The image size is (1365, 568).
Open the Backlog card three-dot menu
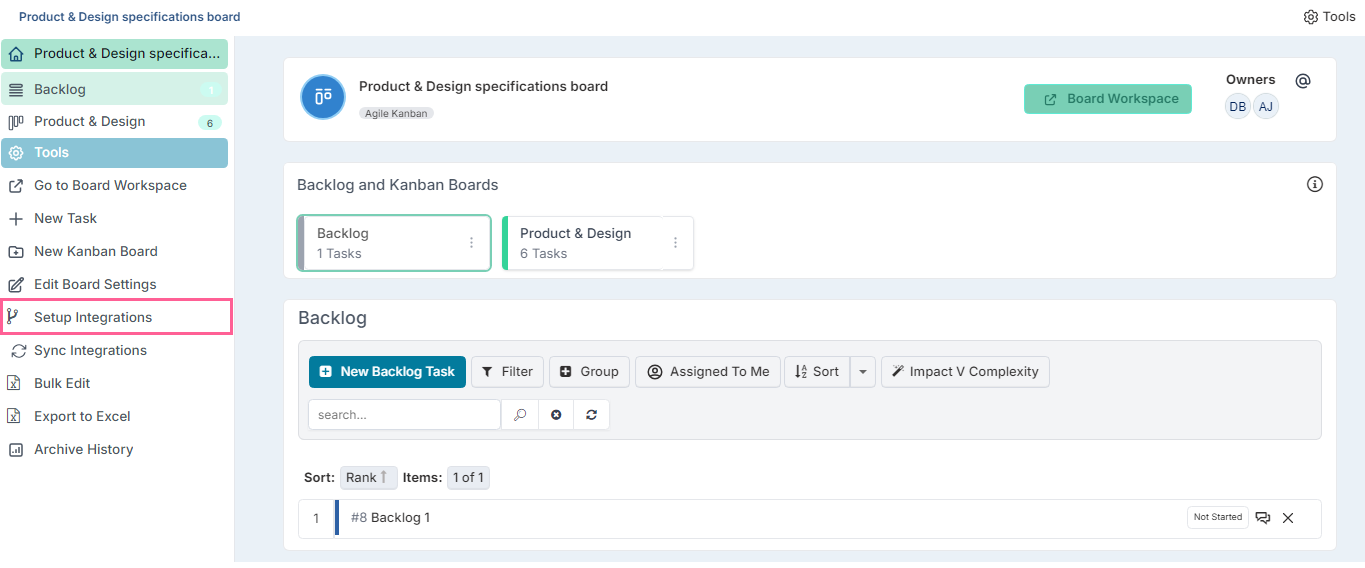click(472, 243)
